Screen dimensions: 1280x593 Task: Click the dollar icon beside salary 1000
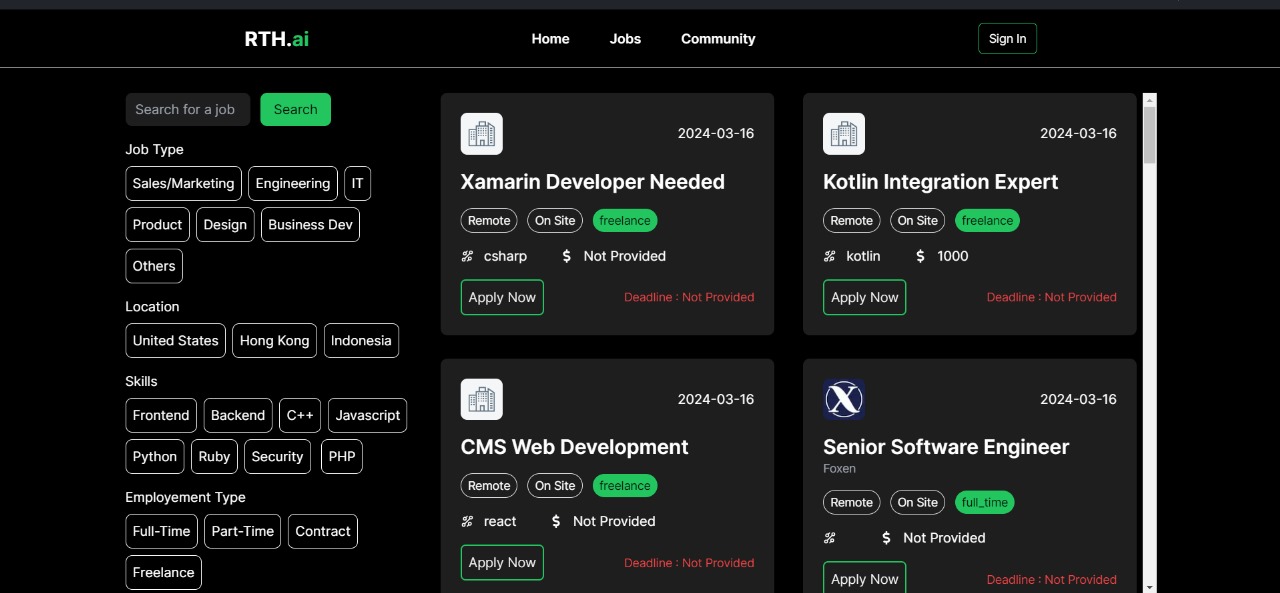pos(920,256)
